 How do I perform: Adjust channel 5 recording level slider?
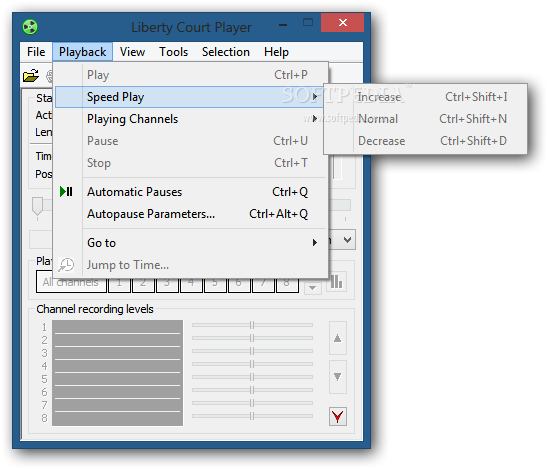252,377
